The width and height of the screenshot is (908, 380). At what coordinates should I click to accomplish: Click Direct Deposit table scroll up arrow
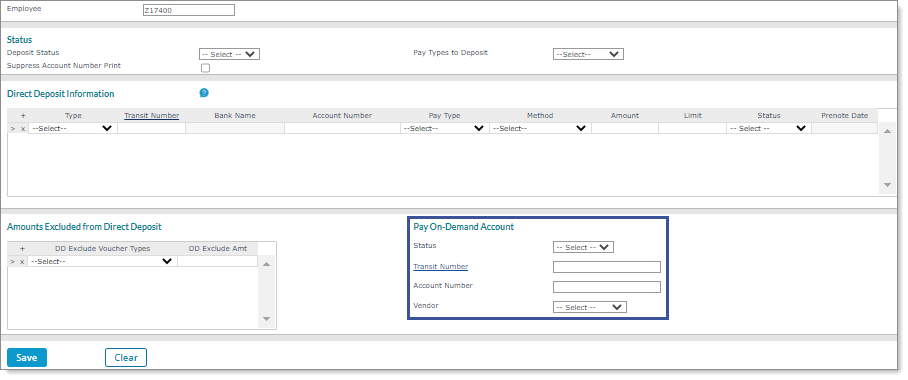[887, 131]
